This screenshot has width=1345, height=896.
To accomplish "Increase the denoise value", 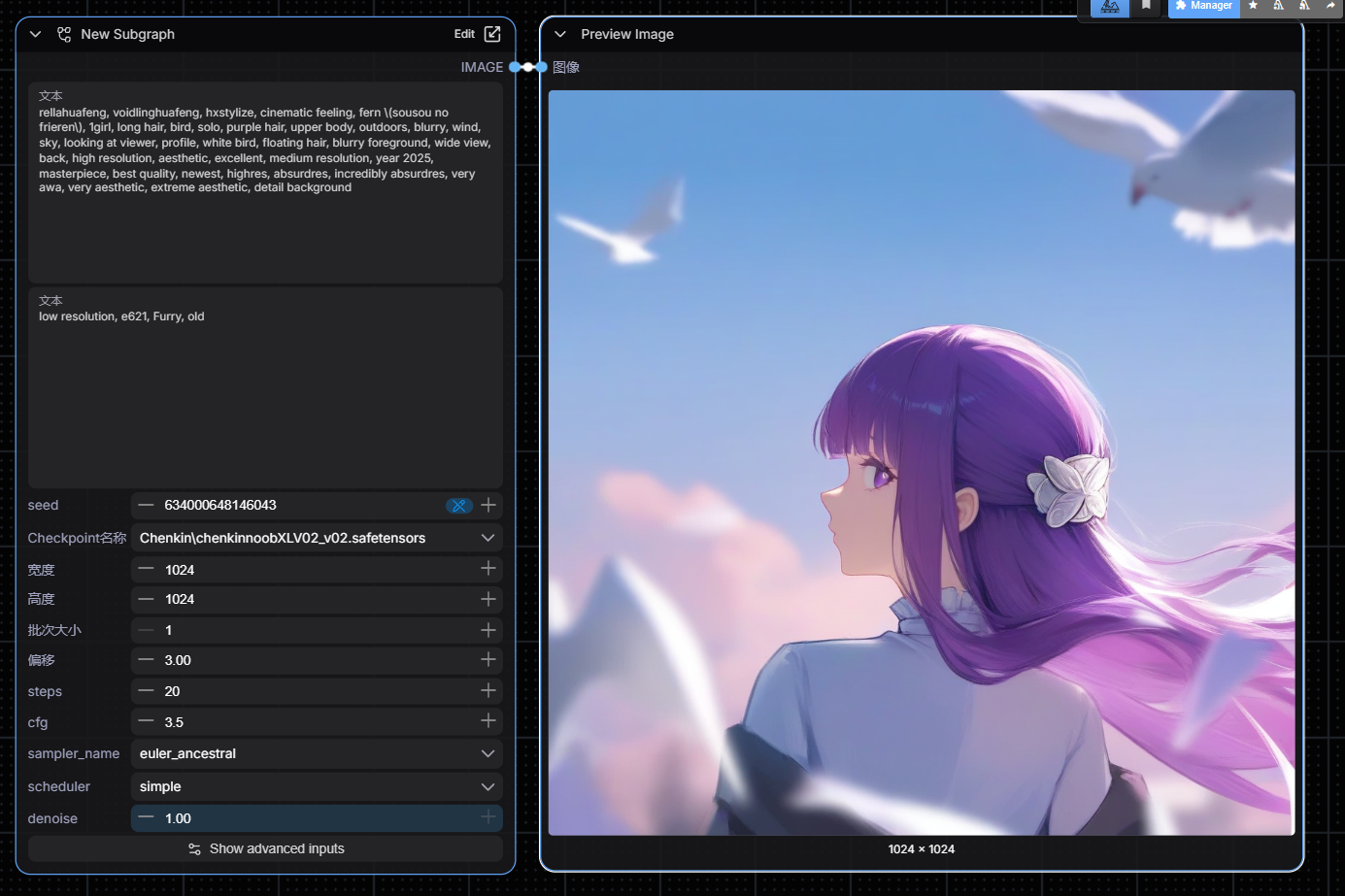I will (x=488, y=818).
